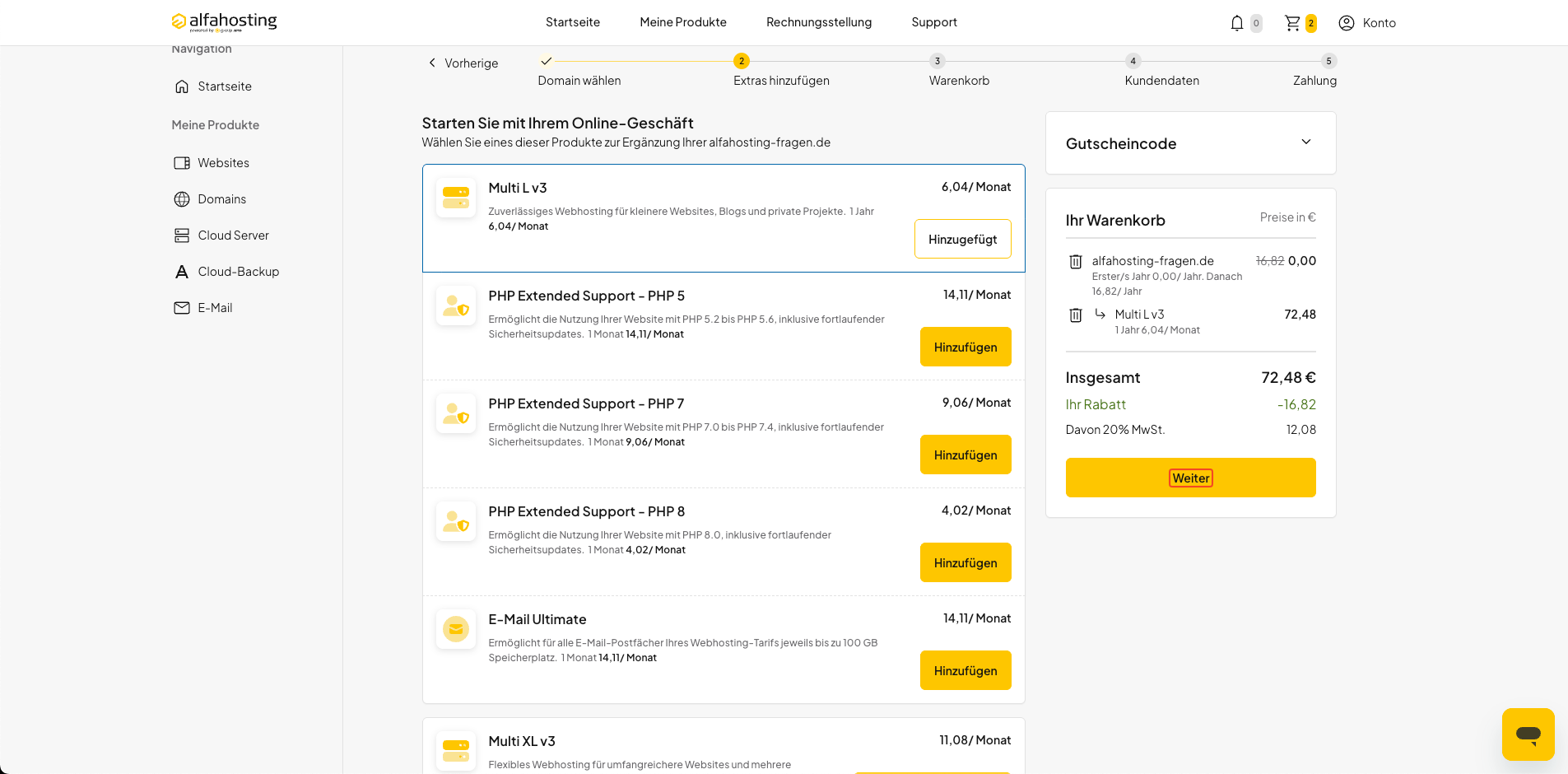The height and width of the screenshot is (774, 1568).
Task: Expand the Gutscheincode section chevron
Action: pyautogui.click(x=1305, y=142)
